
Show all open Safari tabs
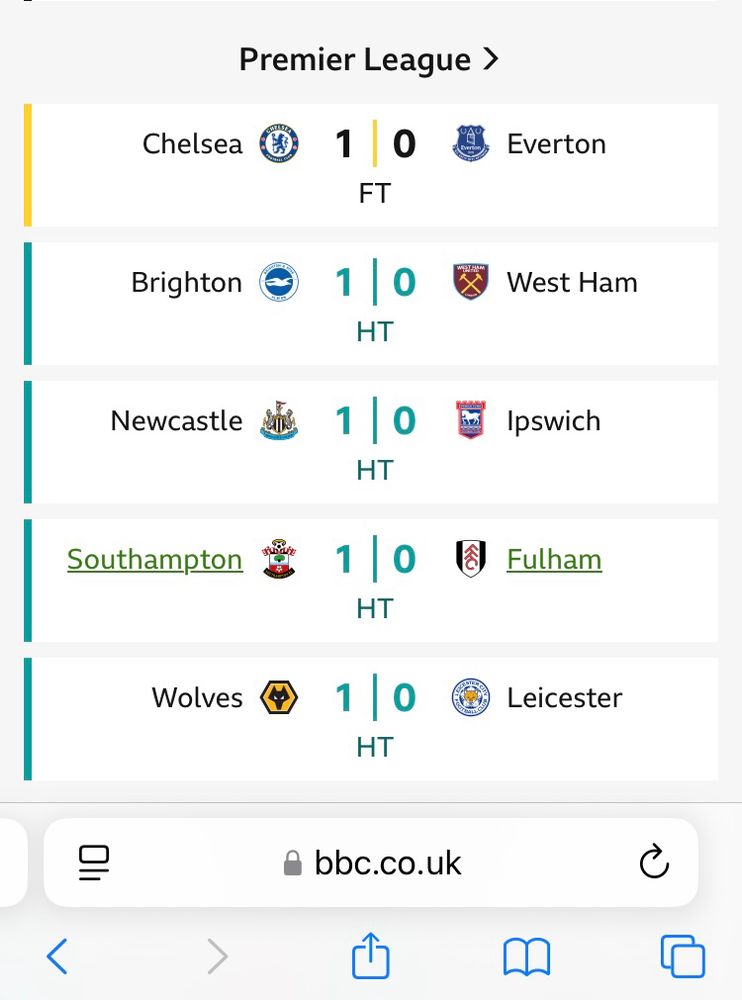[682, 957]
